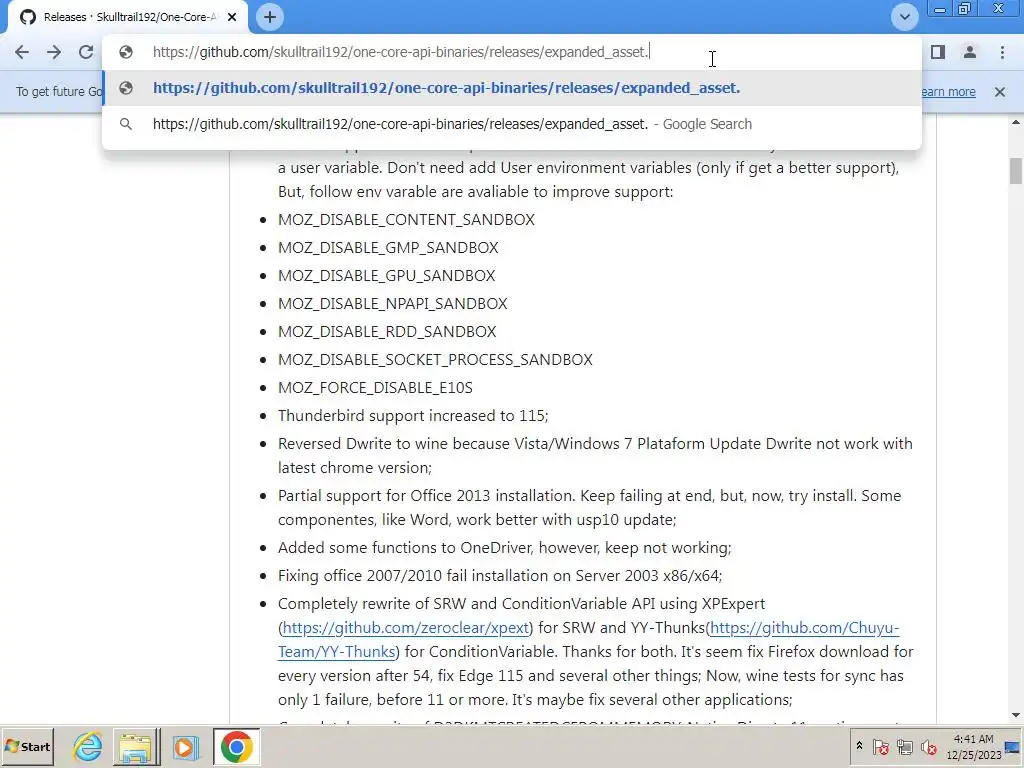This screenshot has width=1024, height=768.
Task: Open a new browser tab
Action: (270, 17)
